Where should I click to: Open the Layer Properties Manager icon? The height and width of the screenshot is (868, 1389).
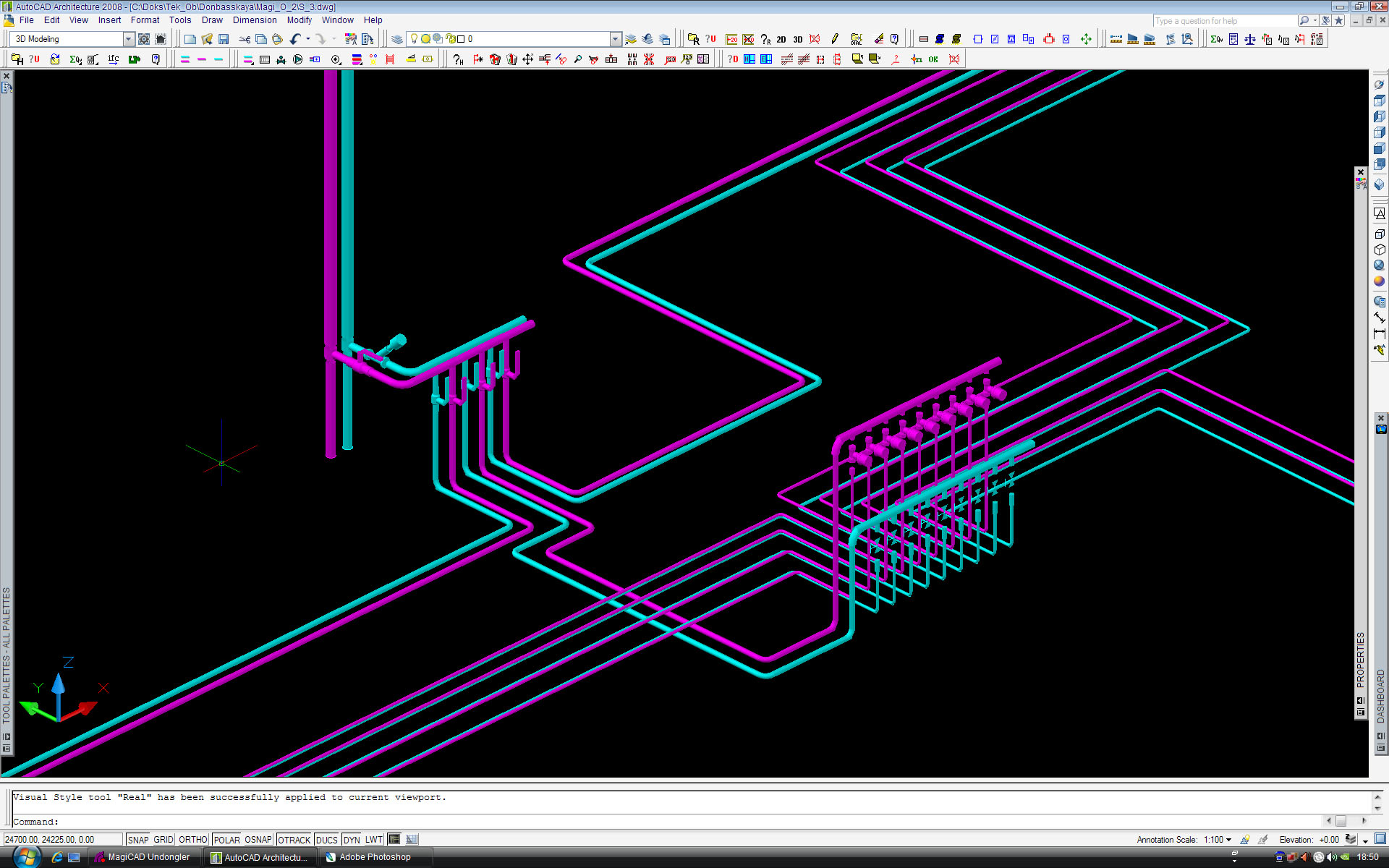click(x=396, y=39)
